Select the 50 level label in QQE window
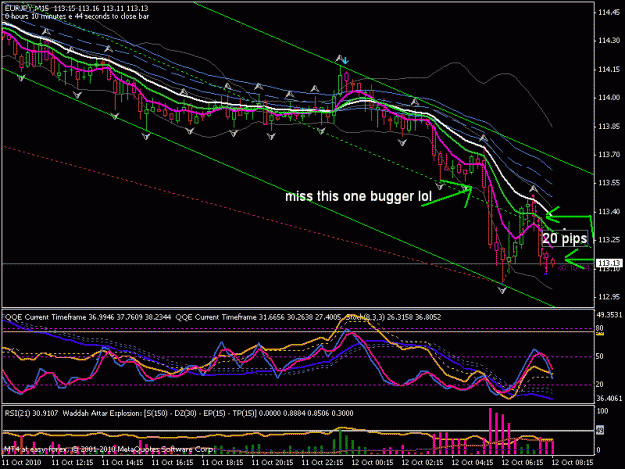This screenshot has width=625, height=469. [x=599, y=357]
